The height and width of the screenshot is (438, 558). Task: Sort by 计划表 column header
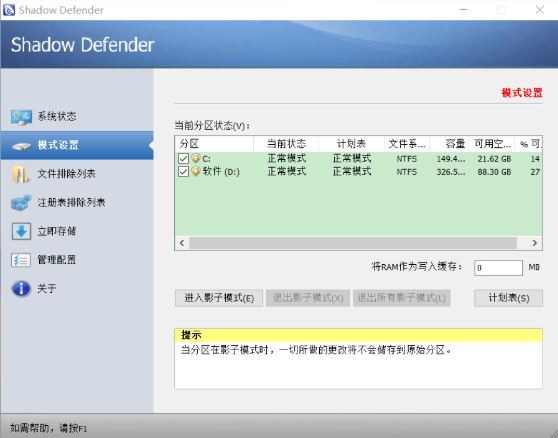pos(351,144)
